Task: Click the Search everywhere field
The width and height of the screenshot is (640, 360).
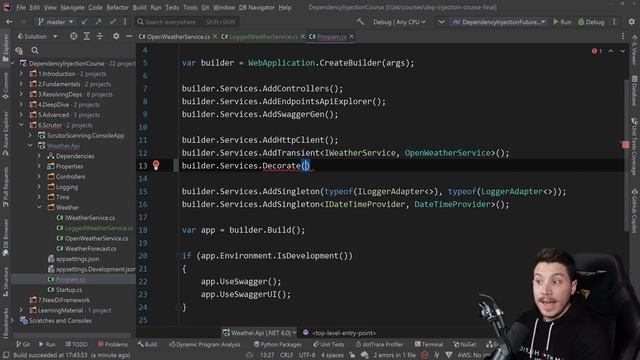Action: click(x=188, y=22)
